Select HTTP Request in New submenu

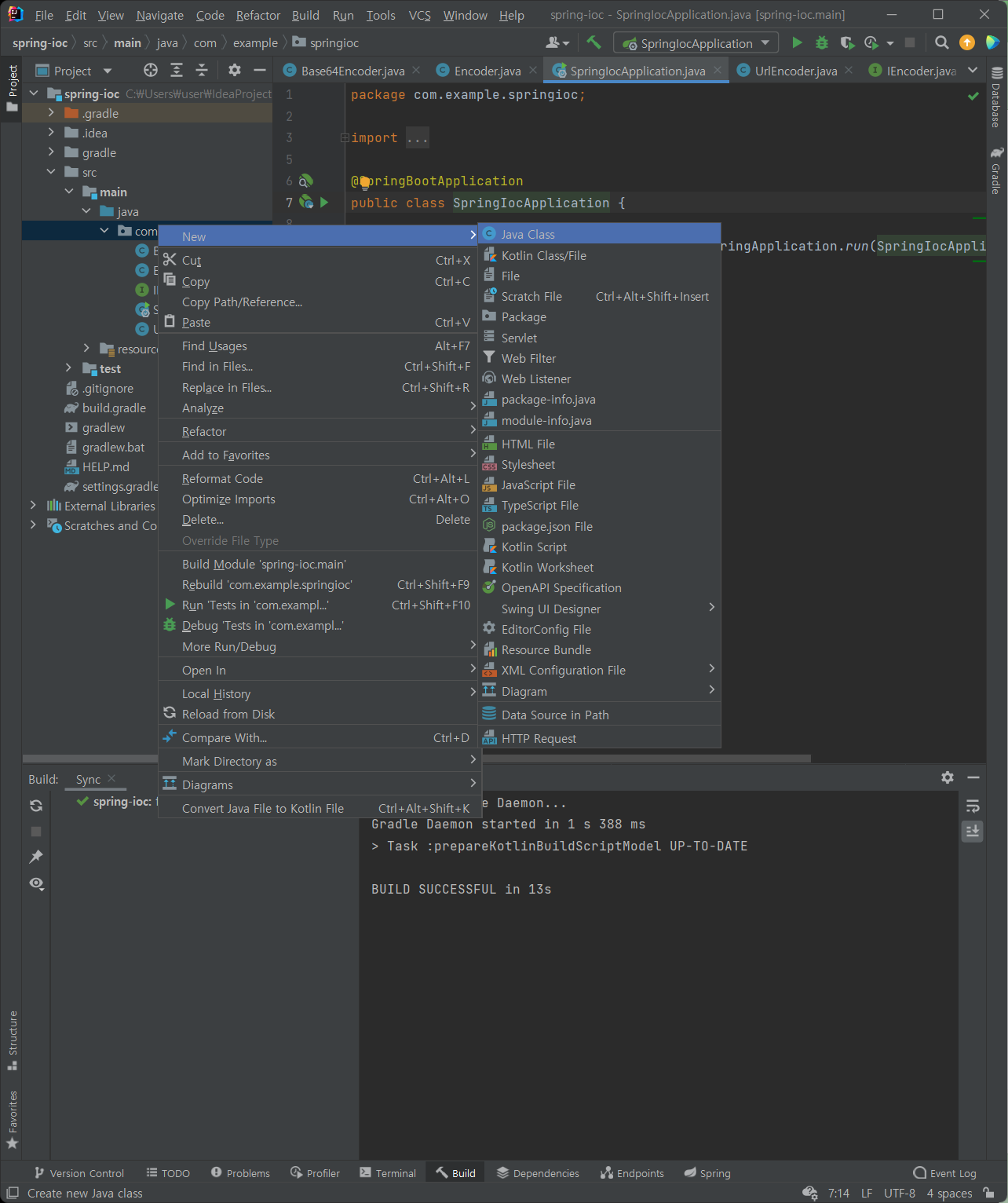click(x=600, y=738)
